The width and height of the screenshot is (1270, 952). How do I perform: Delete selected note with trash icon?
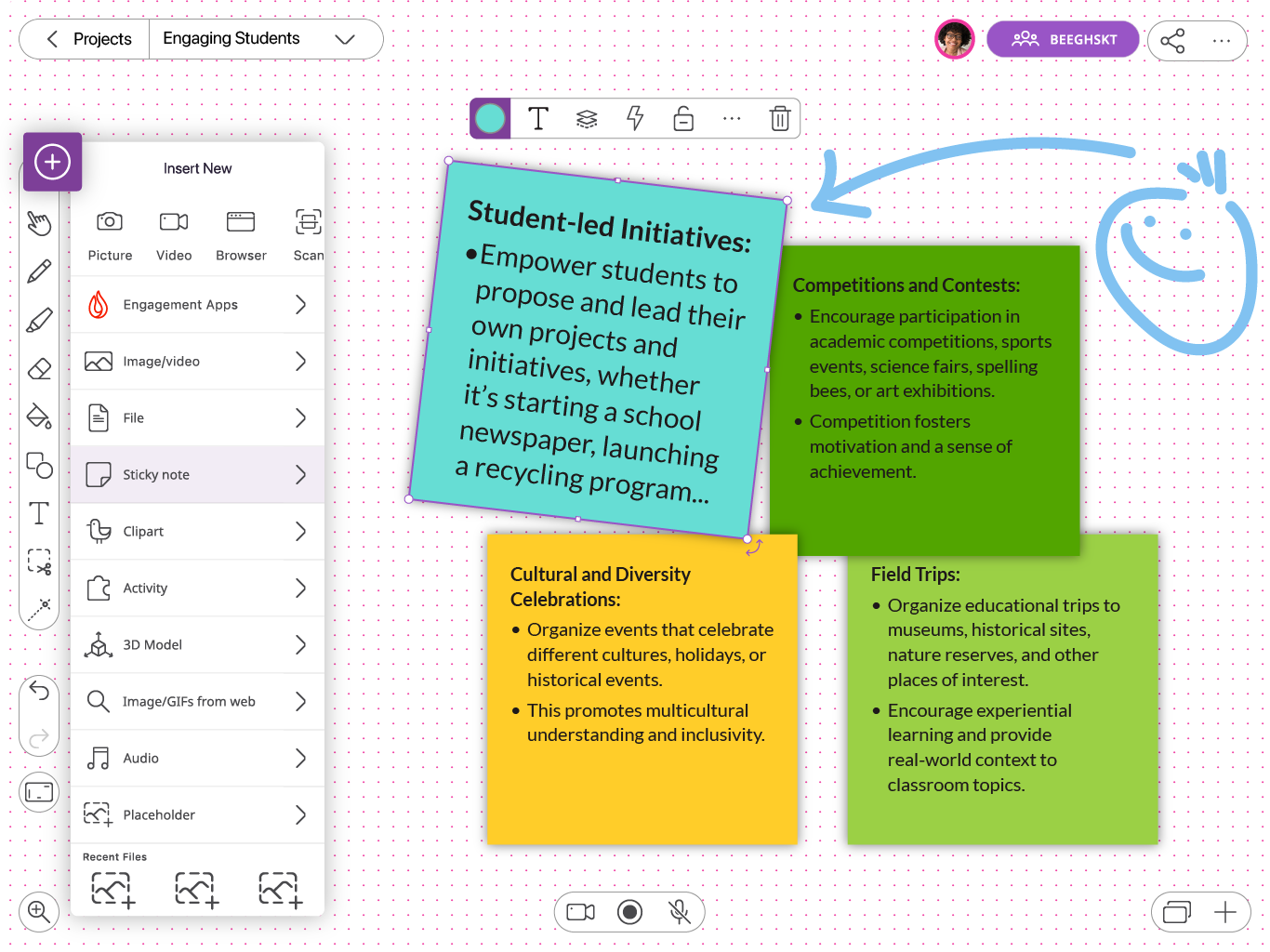[x=780, y=119]
